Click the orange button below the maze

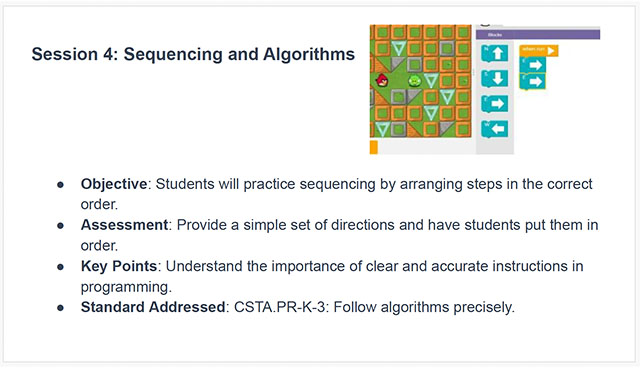click(373, 147)
